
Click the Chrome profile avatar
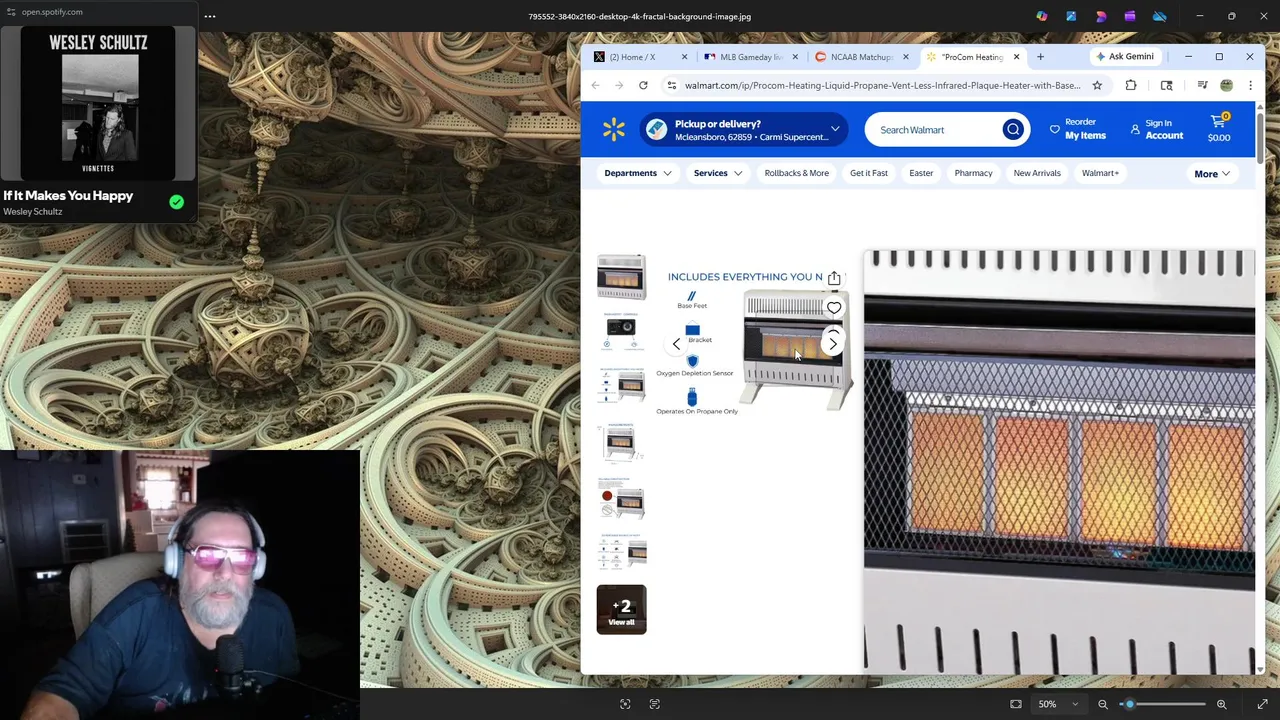pyautogui.click(x=1226, y=85)
